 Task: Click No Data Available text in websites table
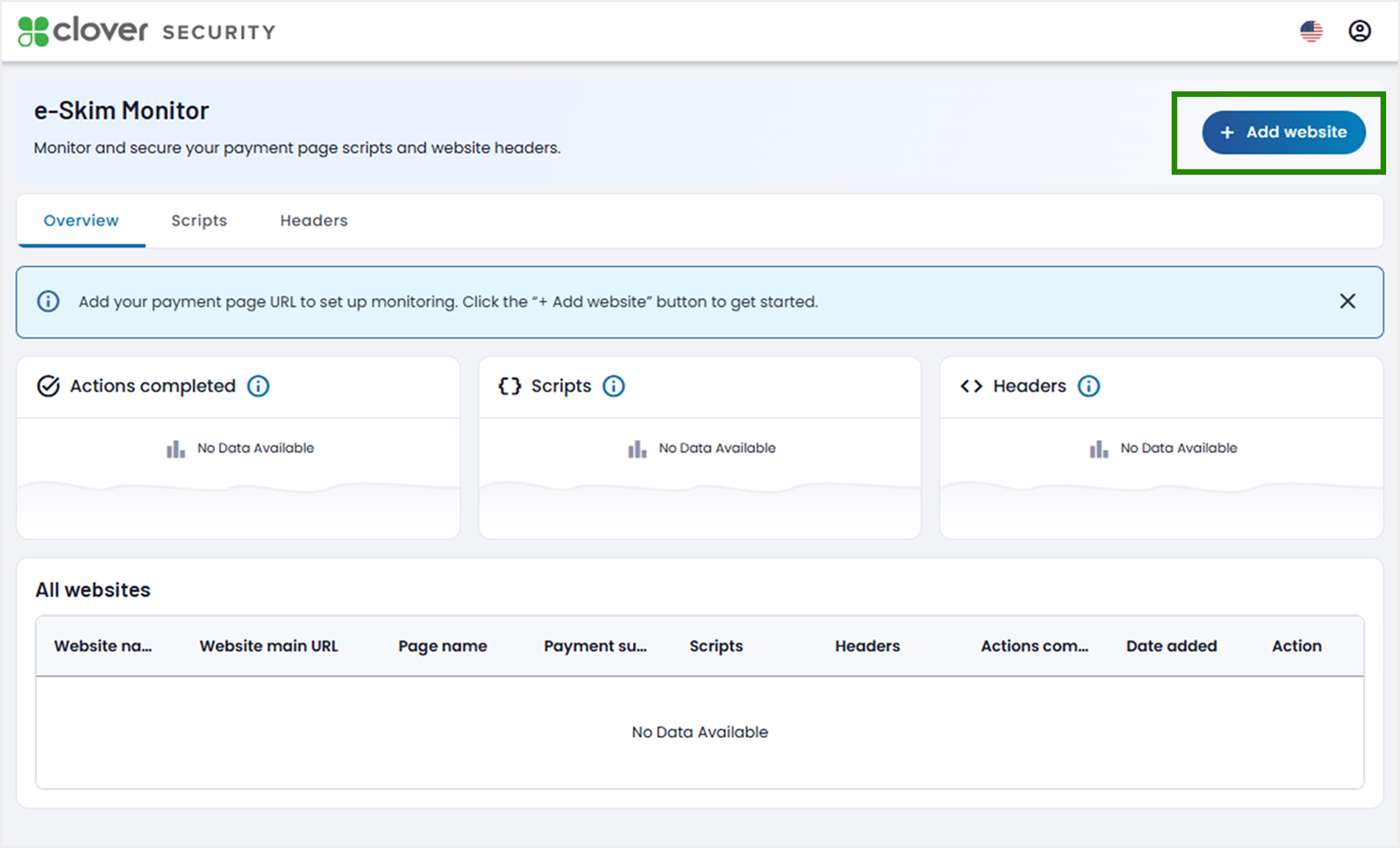(x=700, y=732)
